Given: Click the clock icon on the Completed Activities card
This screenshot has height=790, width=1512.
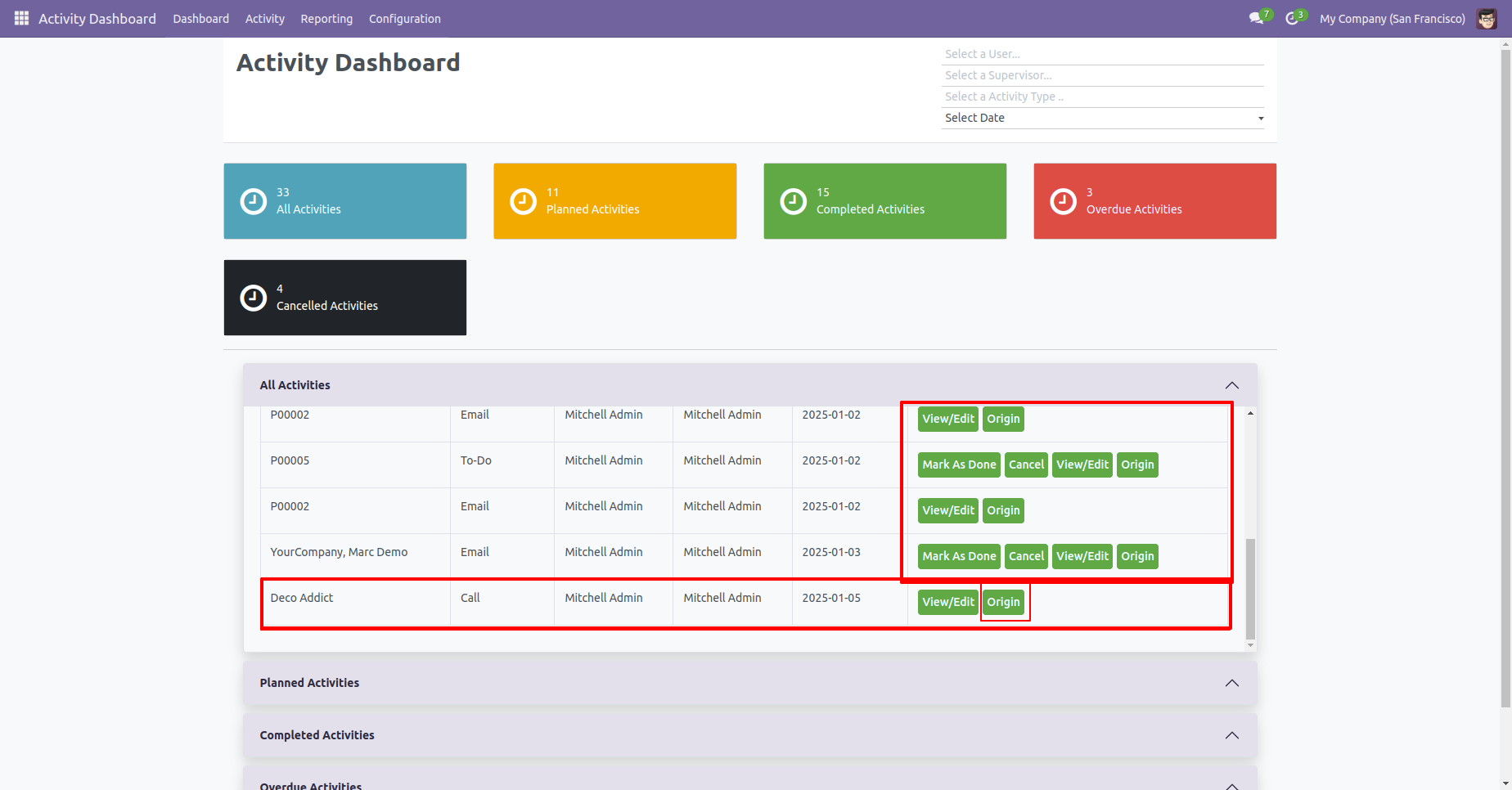Looking at the screenshot, I should coord(794,201).
